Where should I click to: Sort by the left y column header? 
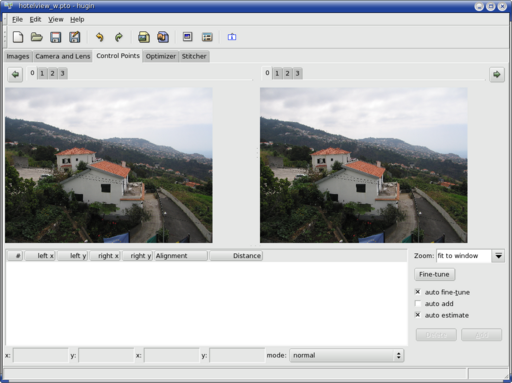73,256
